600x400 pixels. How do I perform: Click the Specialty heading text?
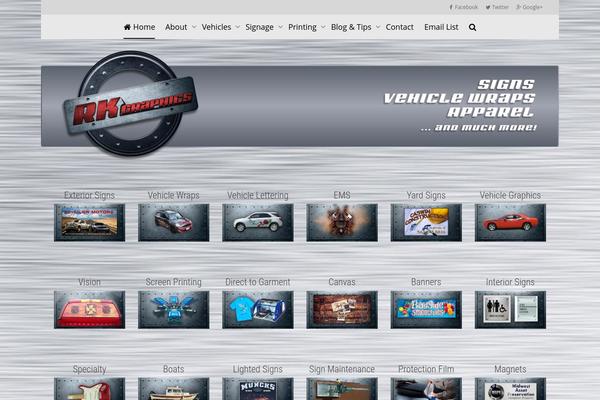90,369
